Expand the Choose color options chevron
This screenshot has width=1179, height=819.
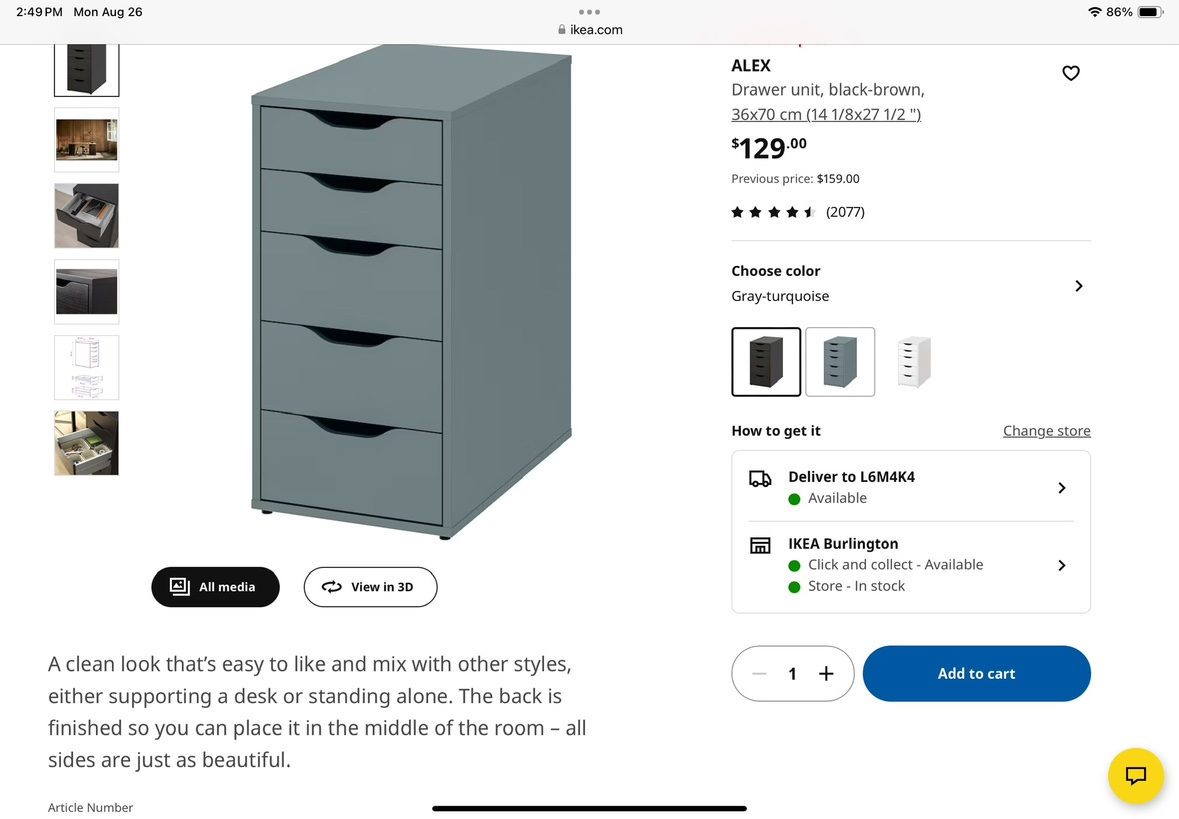pyautogui.click(x=1078, y=286)
